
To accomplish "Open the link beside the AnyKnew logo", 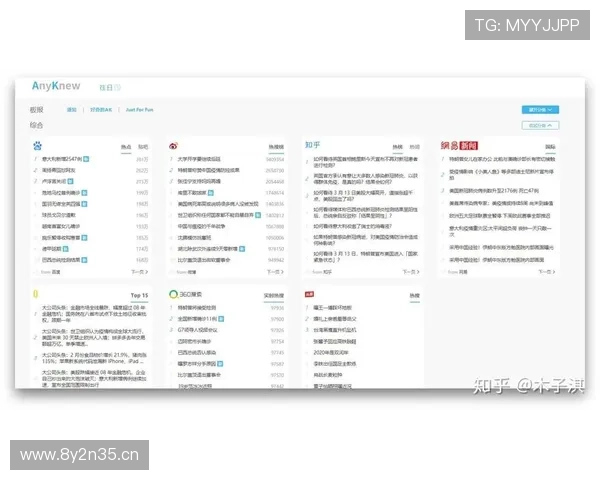I will pos(110,88).
